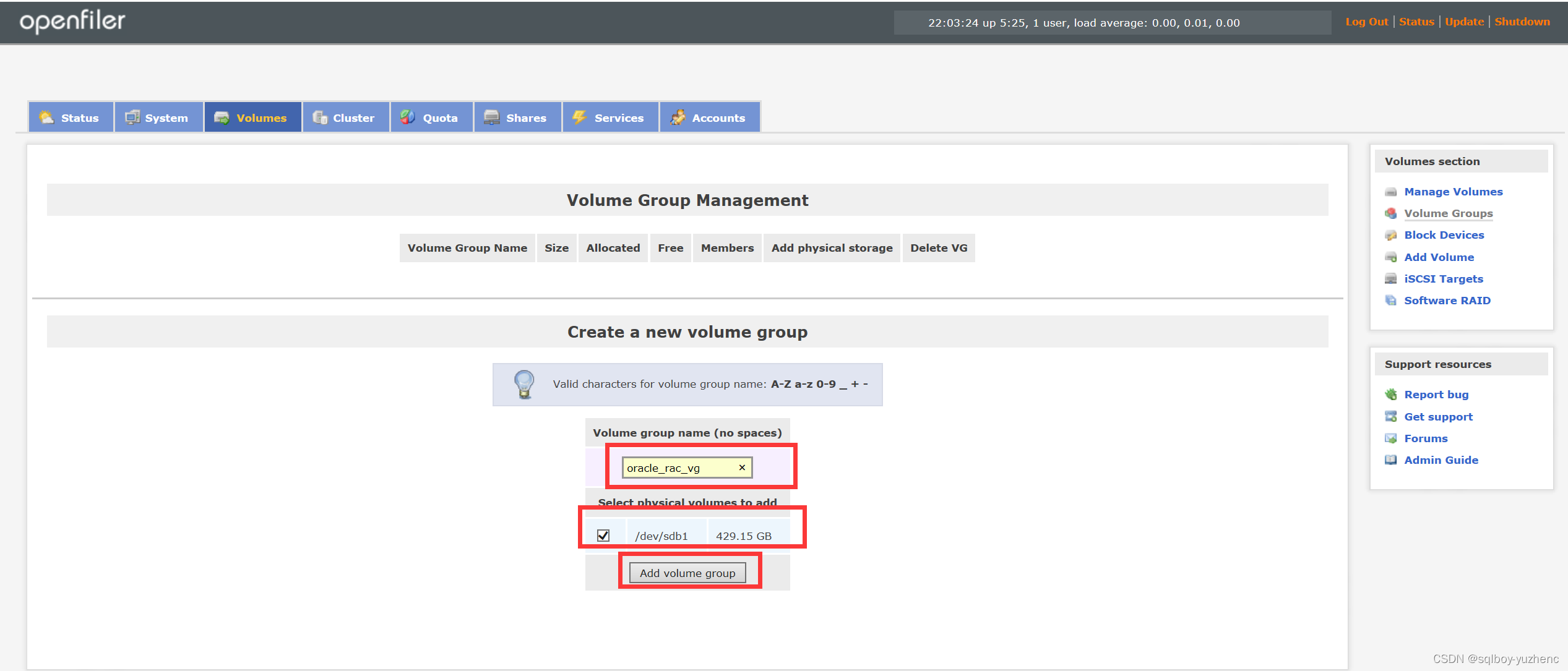Click the icon beside iSCSI Targets

(x=1390, y=279)
